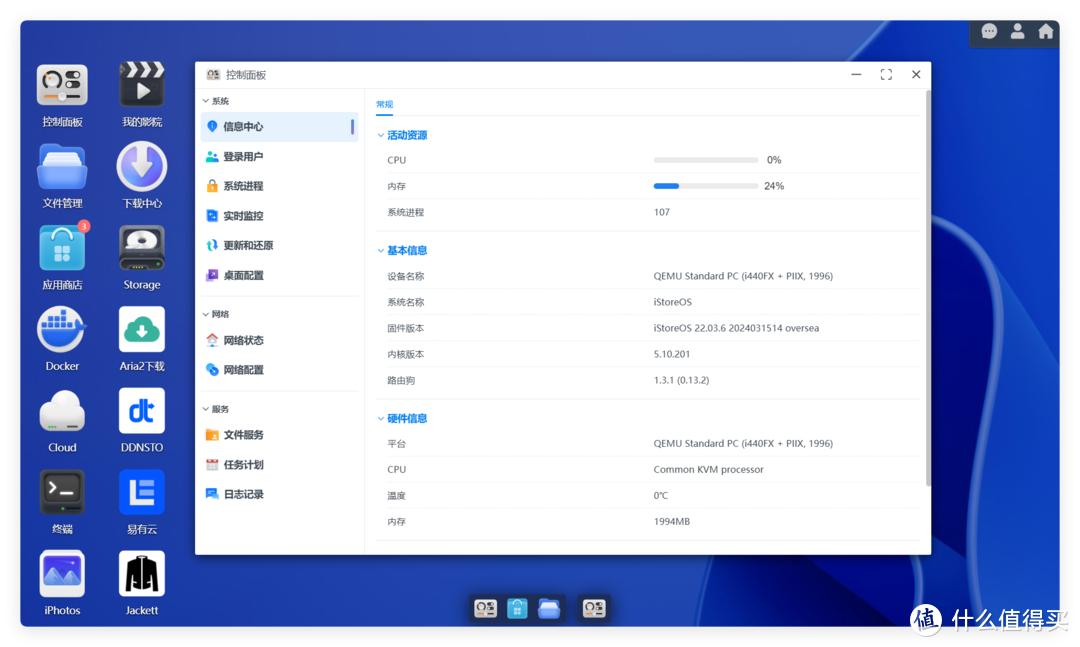Open the Docker application

pyautogui.click(x=60, y=330)
